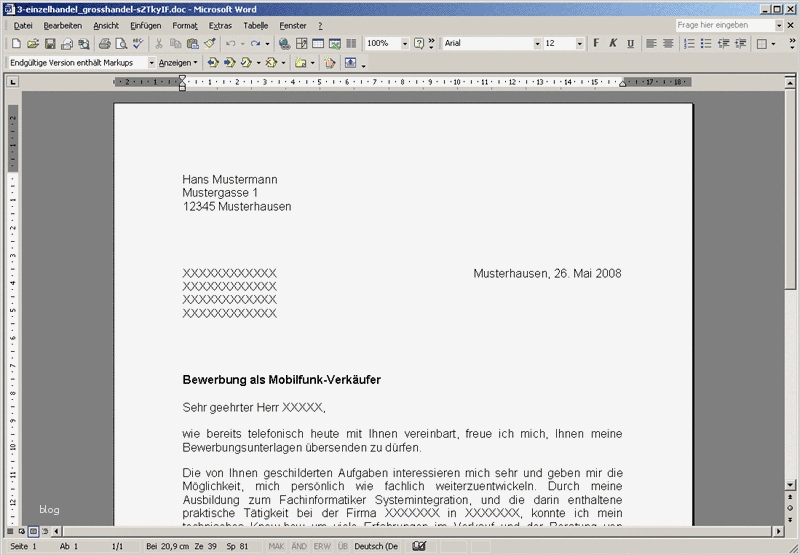The width and height of the screenshot is (800, 555).
Task: Insert a new comment
Action: pos(301,63)
